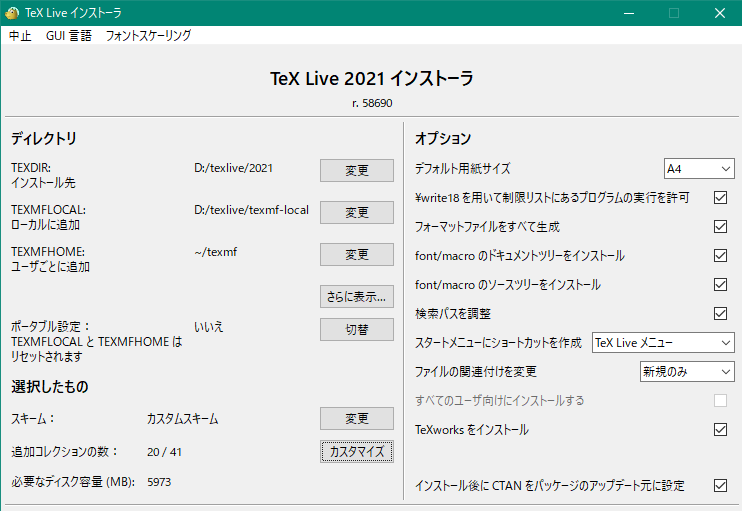Open the GUI 言語 menu
This screenshot has height=511, width=742.
(x=69, y=35)
